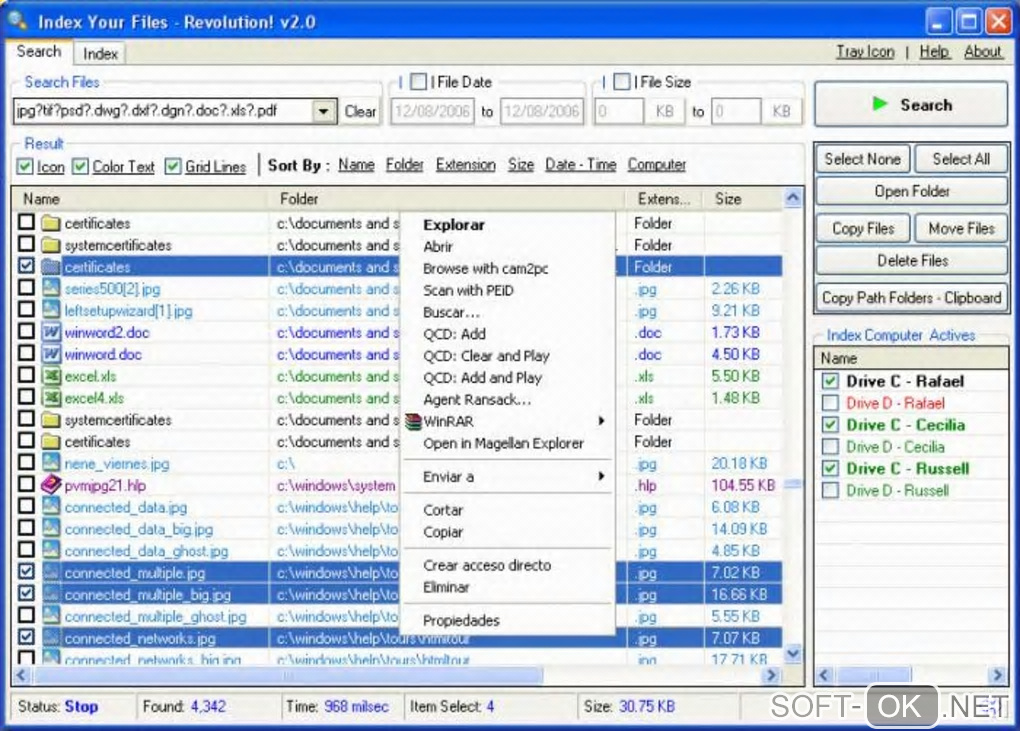Uncheck the box beside connected_multiple.jpg

tap(26, 572)
